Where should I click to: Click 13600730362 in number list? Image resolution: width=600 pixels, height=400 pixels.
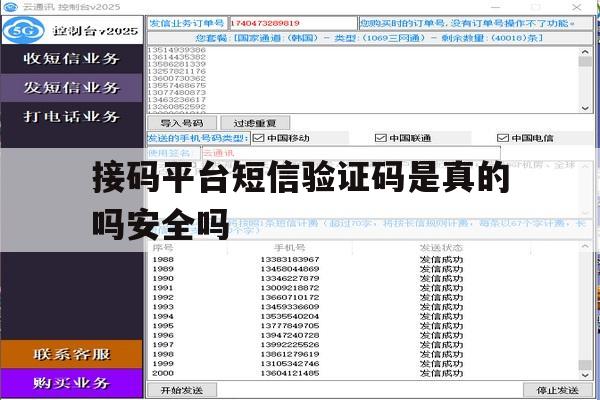(177, 78)
